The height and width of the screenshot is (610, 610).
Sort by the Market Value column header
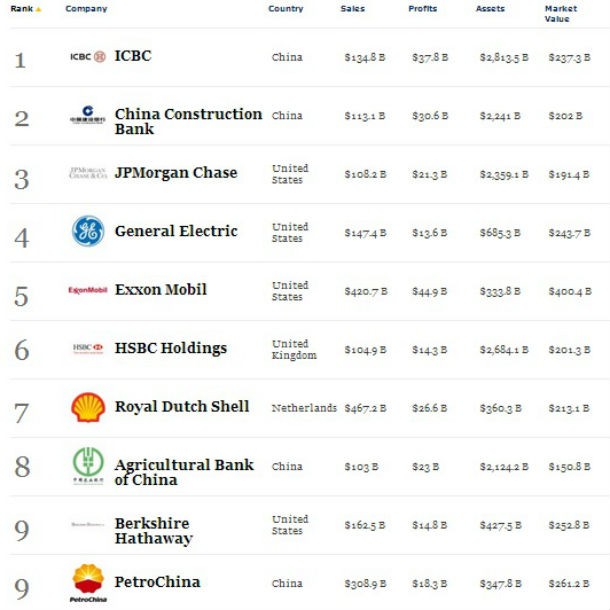point(561,13)
